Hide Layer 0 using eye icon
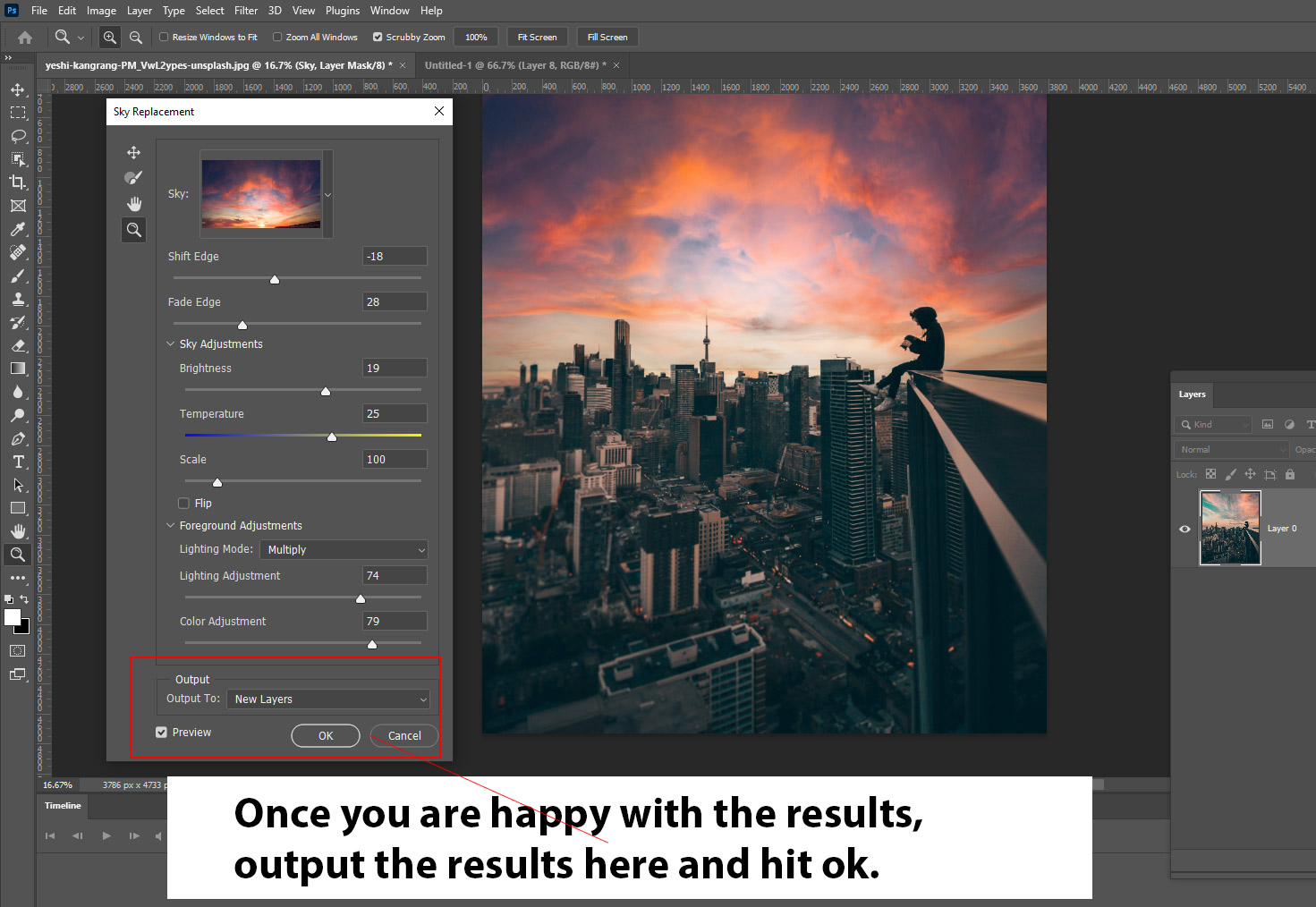1316x907 pixels. 1184,529
